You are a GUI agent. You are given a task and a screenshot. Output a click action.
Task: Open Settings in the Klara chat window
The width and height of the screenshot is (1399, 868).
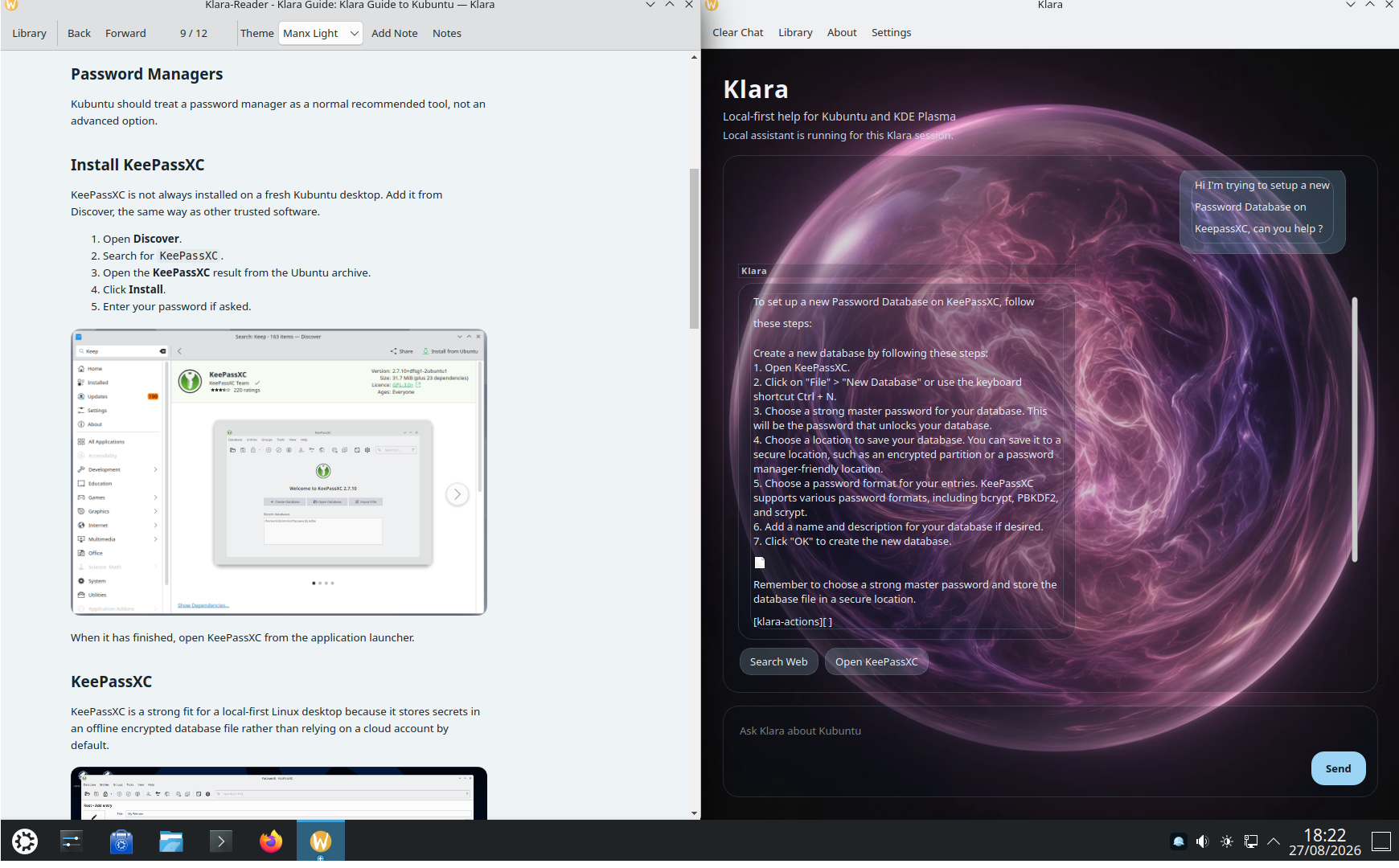(x=892, y=32)
